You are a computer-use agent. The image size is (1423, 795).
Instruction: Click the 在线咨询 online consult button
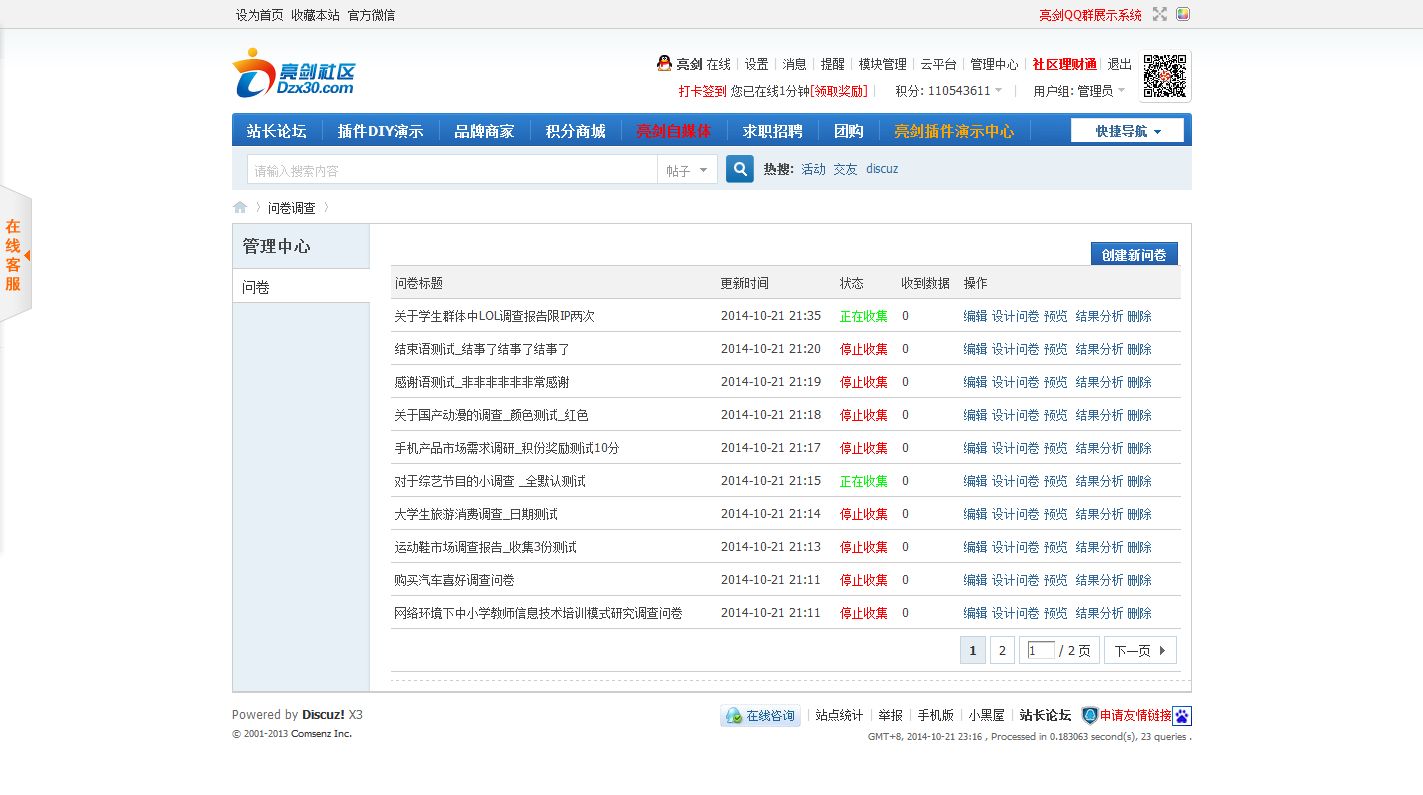click(x=760, y=716)
